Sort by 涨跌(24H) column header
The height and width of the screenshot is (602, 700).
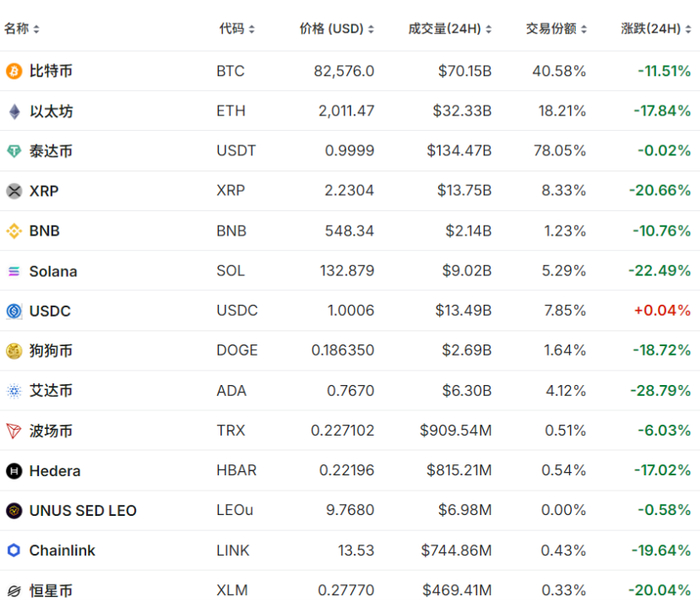pos(655,29)
